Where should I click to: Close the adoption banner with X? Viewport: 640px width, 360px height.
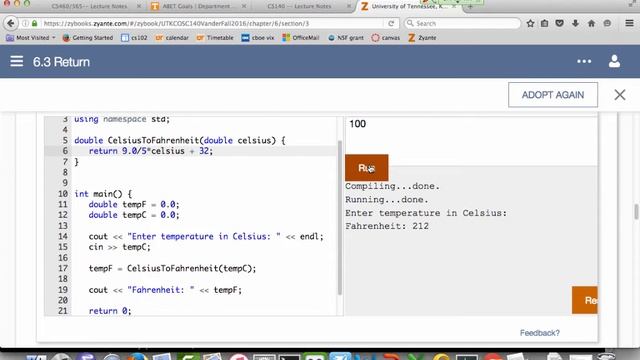pyautogui.click(x=620, y=95)
